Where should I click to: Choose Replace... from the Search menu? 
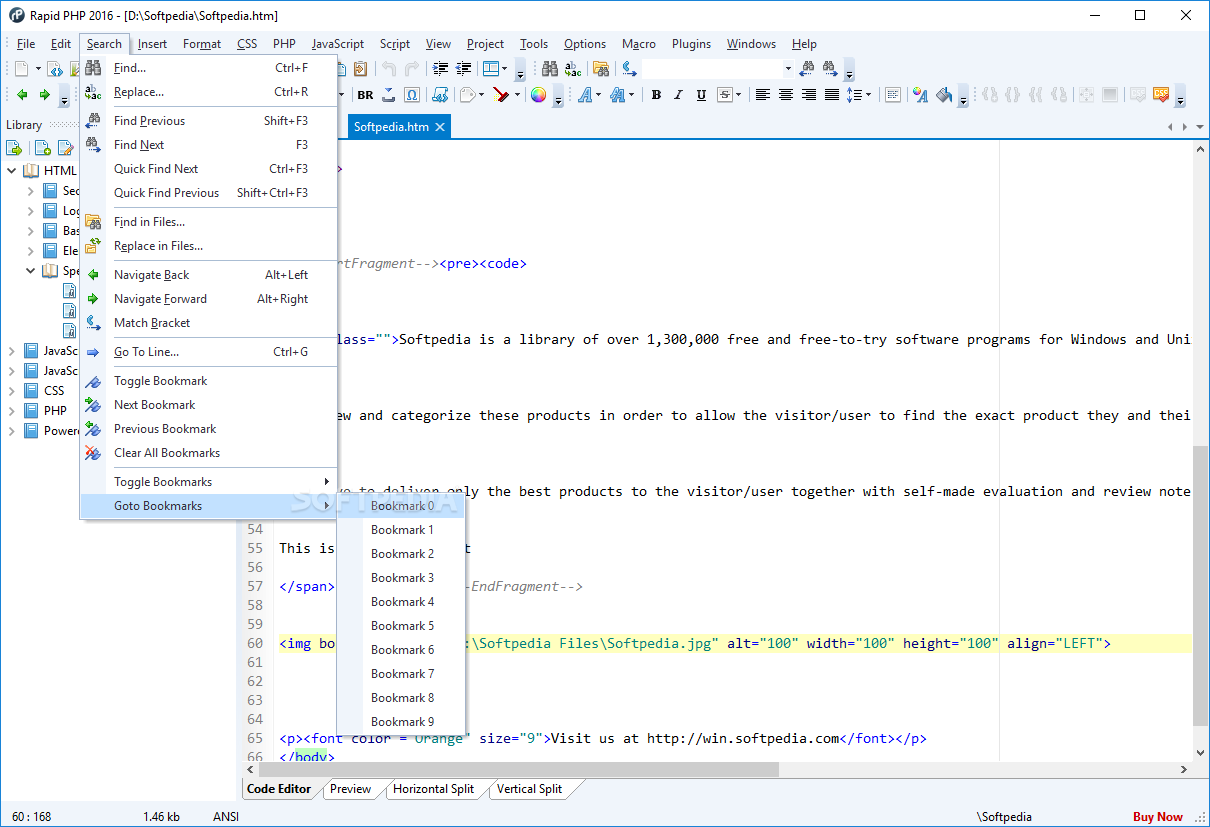pyautogui.click(x=209, y=92)
